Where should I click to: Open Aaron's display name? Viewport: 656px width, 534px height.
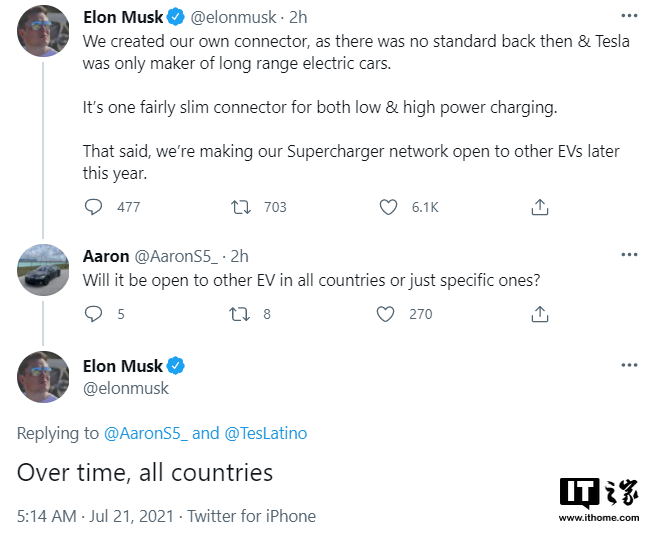tap(106, 255)
